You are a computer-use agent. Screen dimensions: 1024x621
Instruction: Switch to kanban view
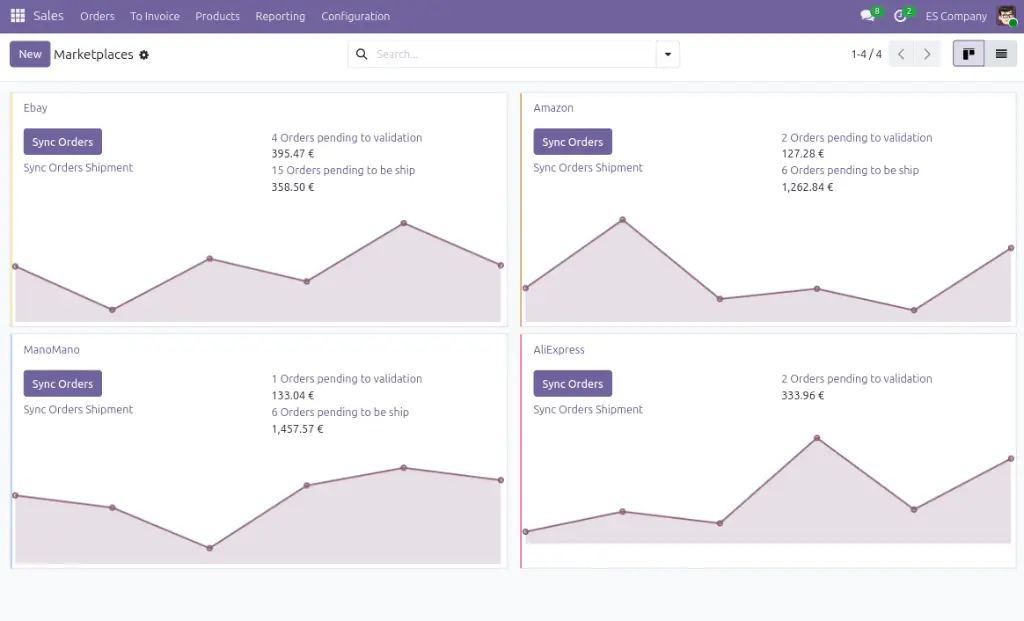(x=968, y=53)
